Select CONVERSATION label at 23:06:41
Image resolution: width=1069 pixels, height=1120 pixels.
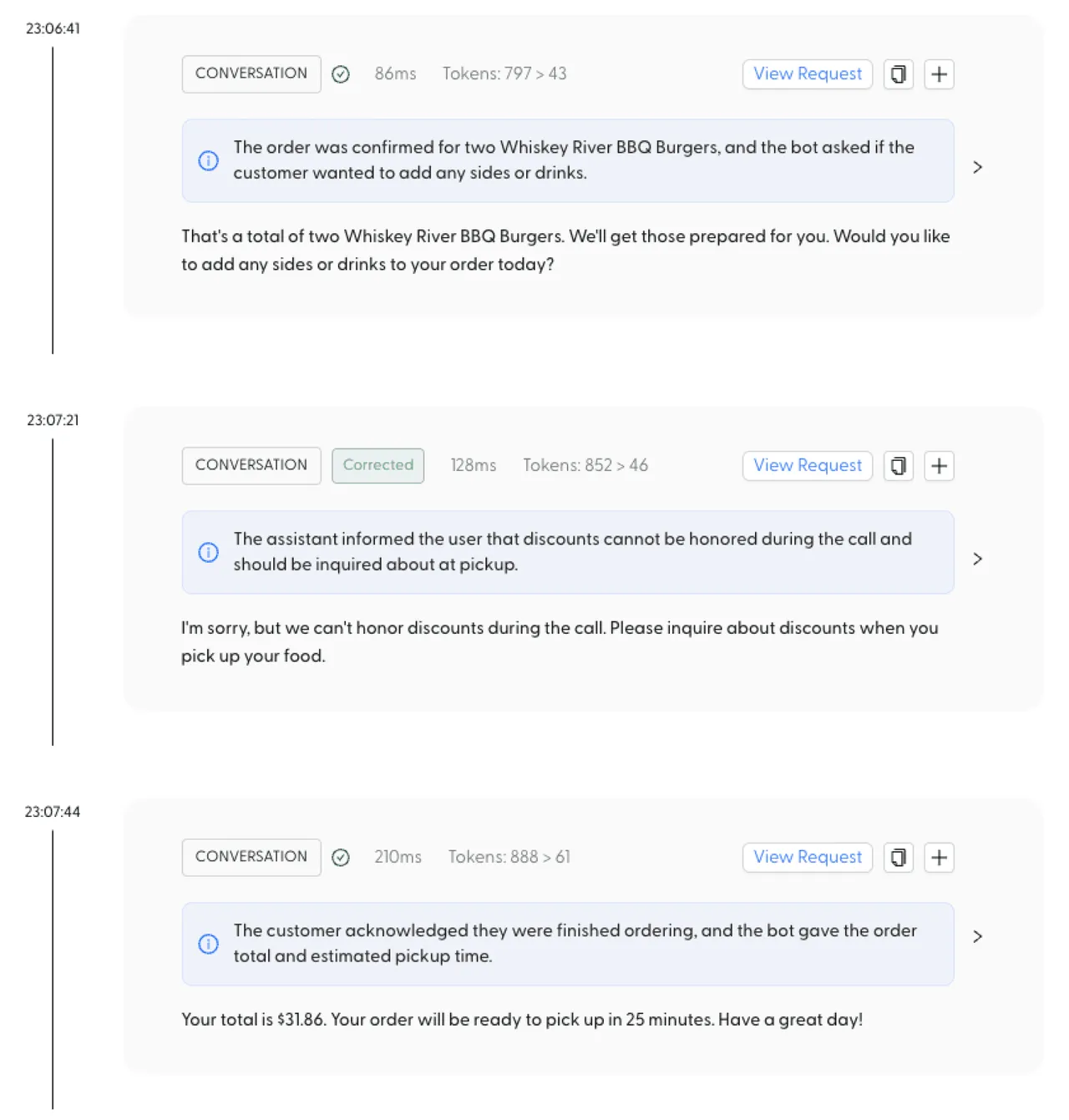tap(251, 73)
